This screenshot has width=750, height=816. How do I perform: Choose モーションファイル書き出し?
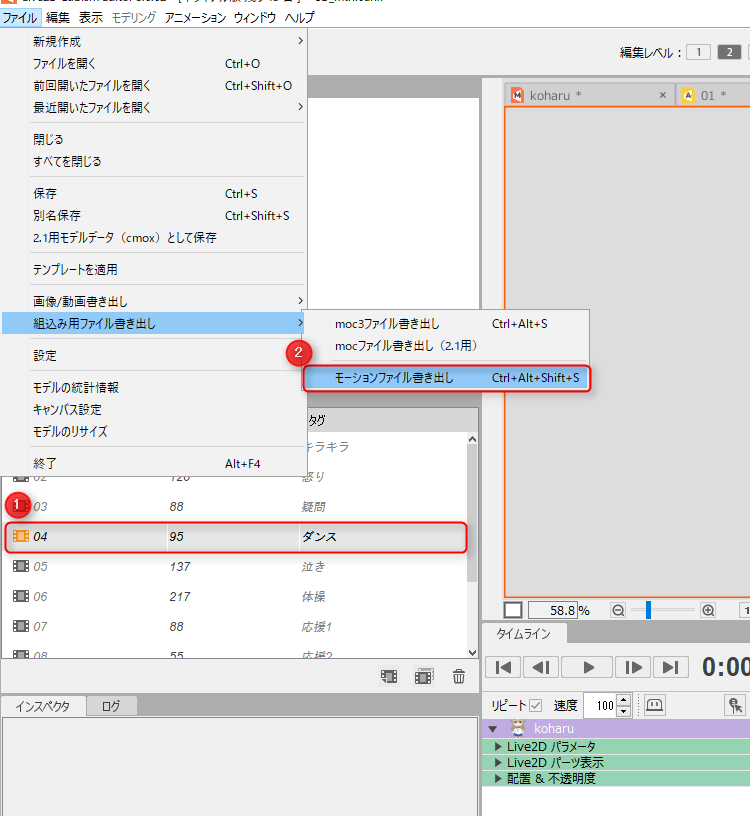446,378
